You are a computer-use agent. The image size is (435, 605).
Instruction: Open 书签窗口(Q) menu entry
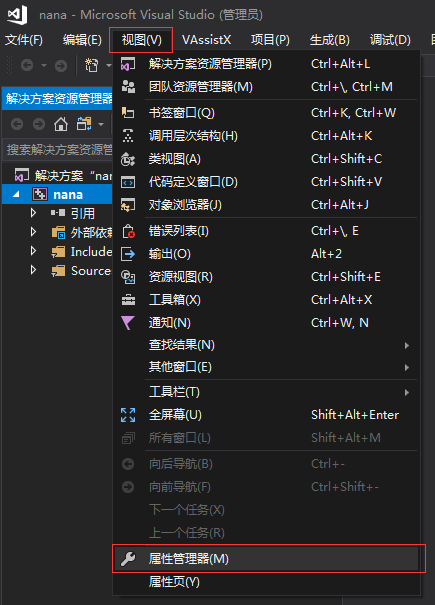266,113
